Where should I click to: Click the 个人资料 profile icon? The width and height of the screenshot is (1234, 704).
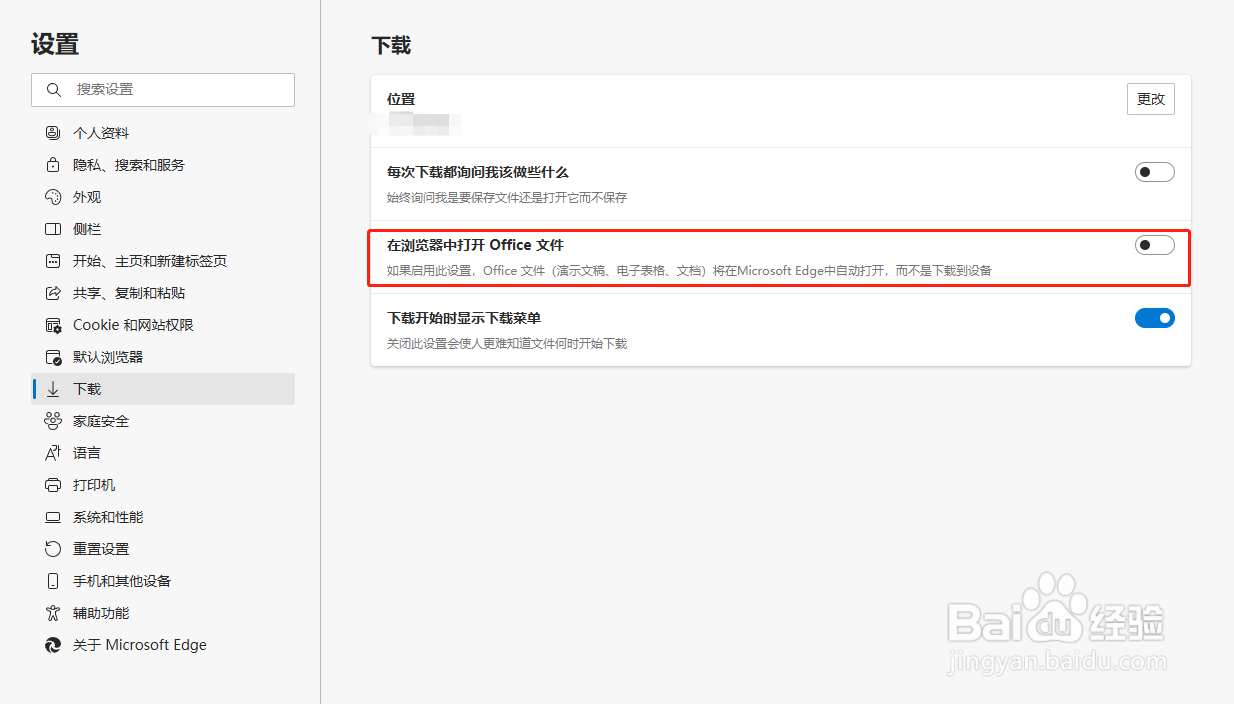click(x=53, y=133)
